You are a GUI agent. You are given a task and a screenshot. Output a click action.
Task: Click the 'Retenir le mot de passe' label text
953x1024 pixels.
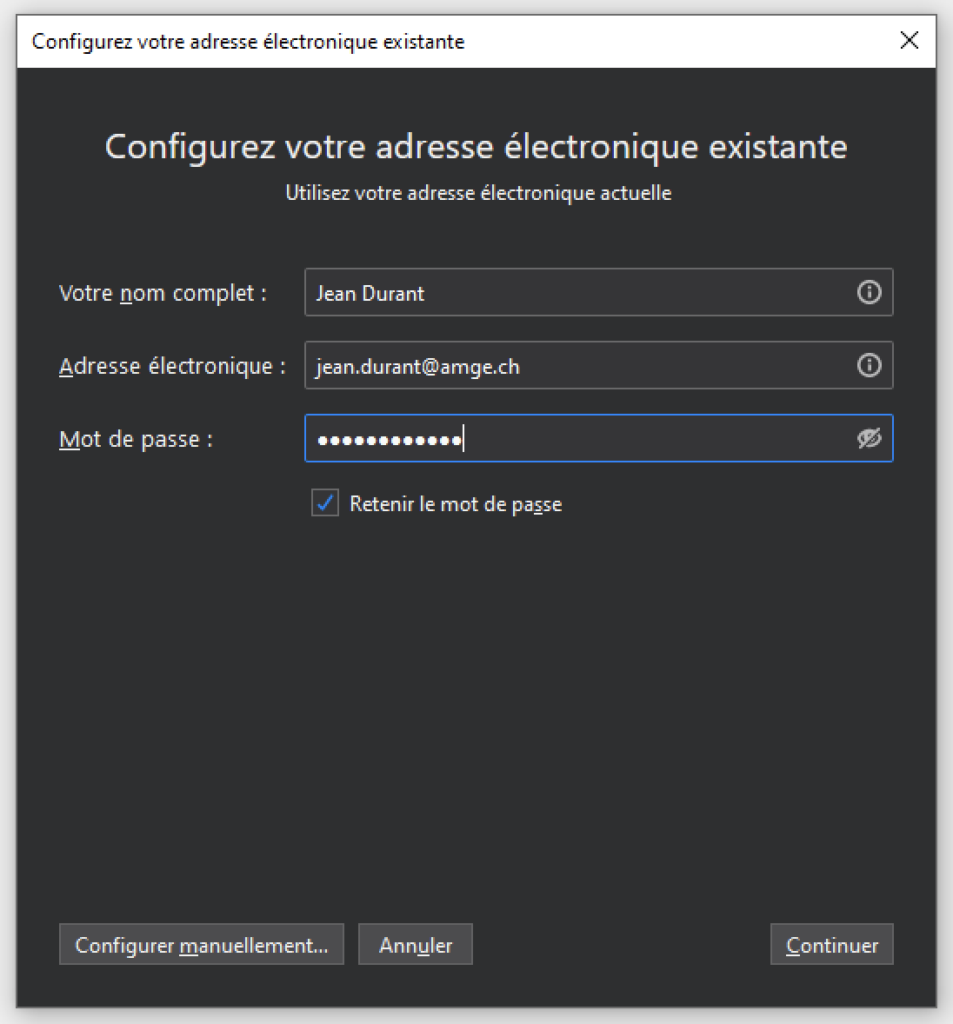[x=455, y=504]
